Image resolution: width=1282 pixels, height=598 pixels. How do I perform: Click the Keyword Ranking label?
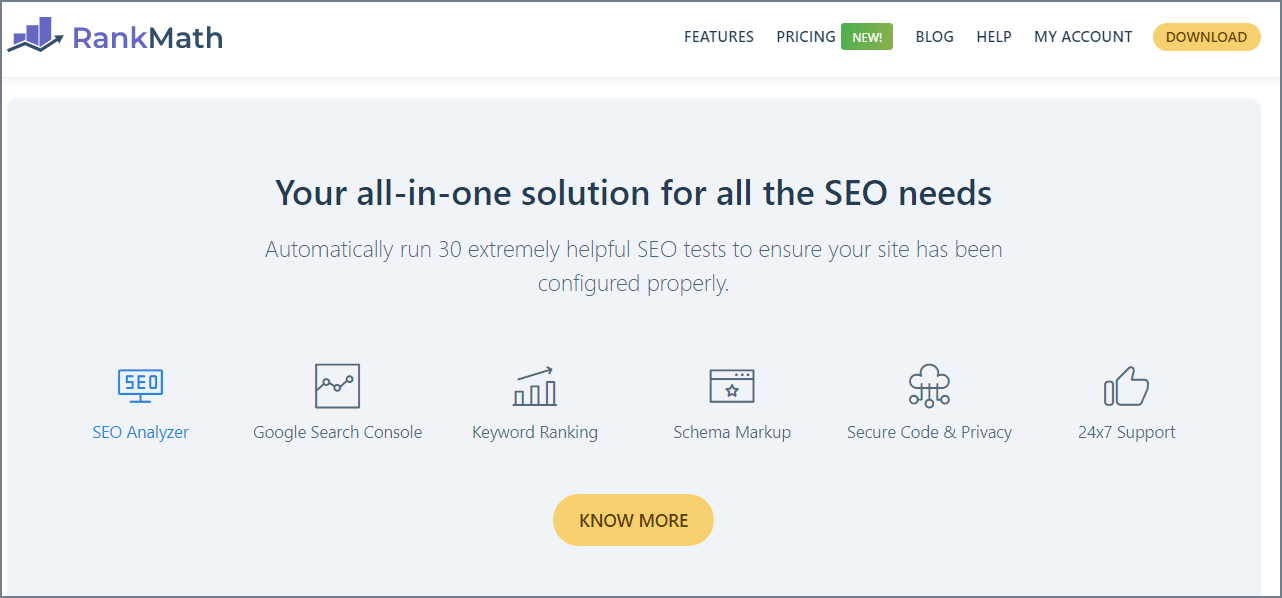(x=535, y=432)
